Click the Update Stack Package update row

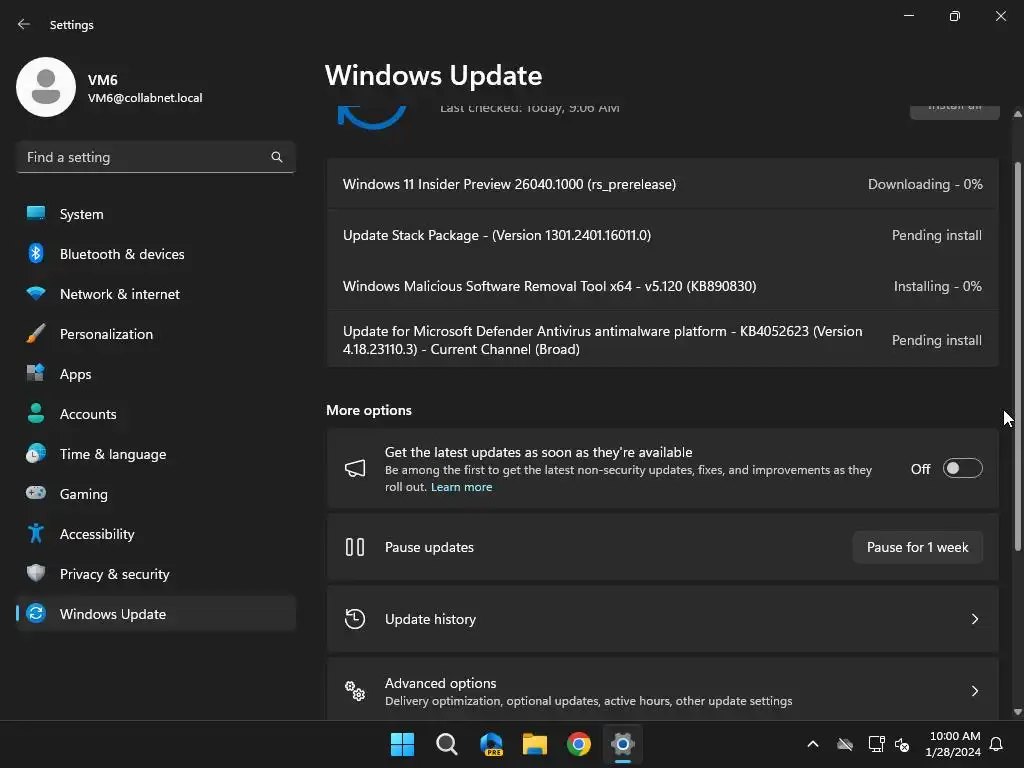(x=662, y=235)
